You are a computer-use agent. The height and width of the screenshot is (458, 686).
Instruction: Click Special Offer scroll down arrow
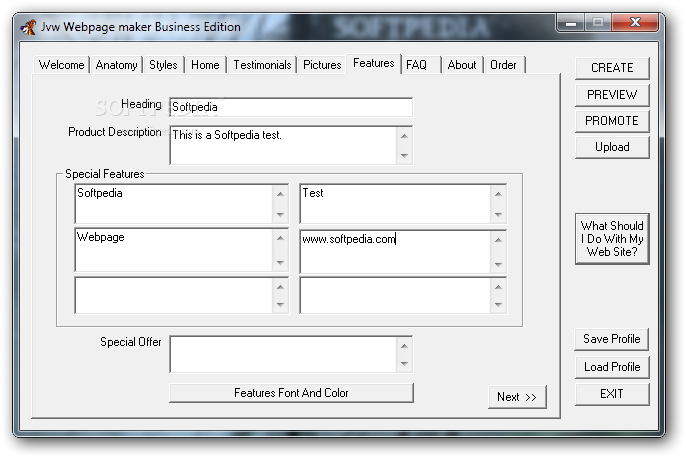(x=404, y=364)
